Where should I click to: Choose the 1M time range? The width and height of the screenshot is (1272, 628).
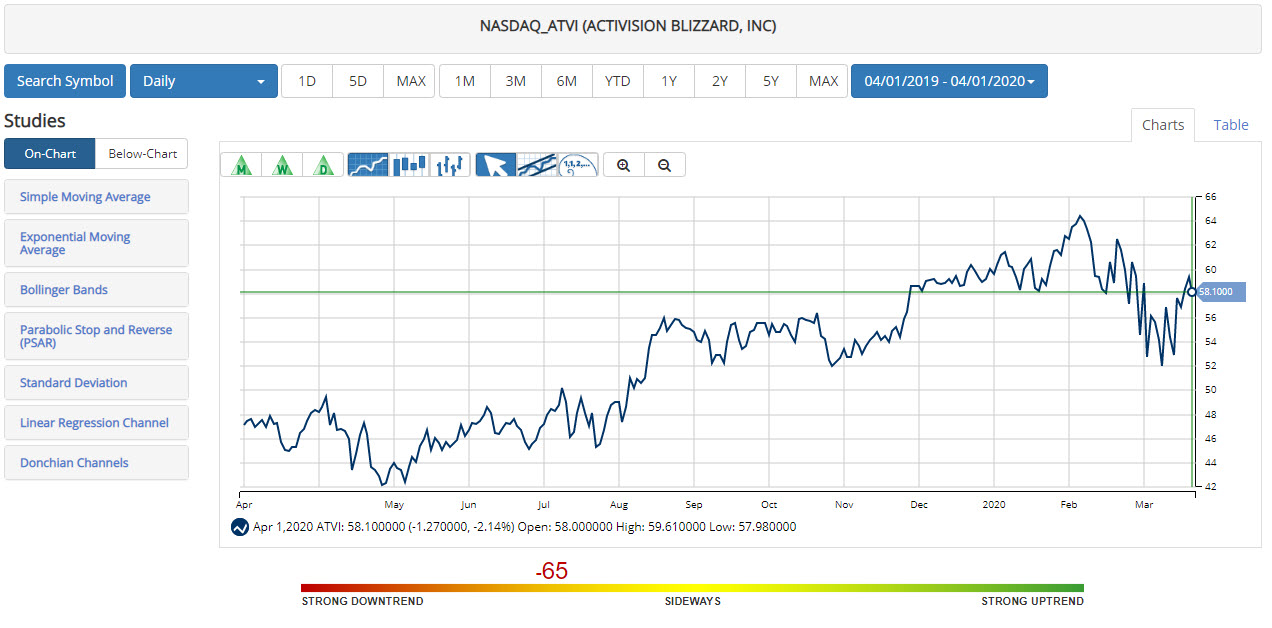[x=465, y=81]
